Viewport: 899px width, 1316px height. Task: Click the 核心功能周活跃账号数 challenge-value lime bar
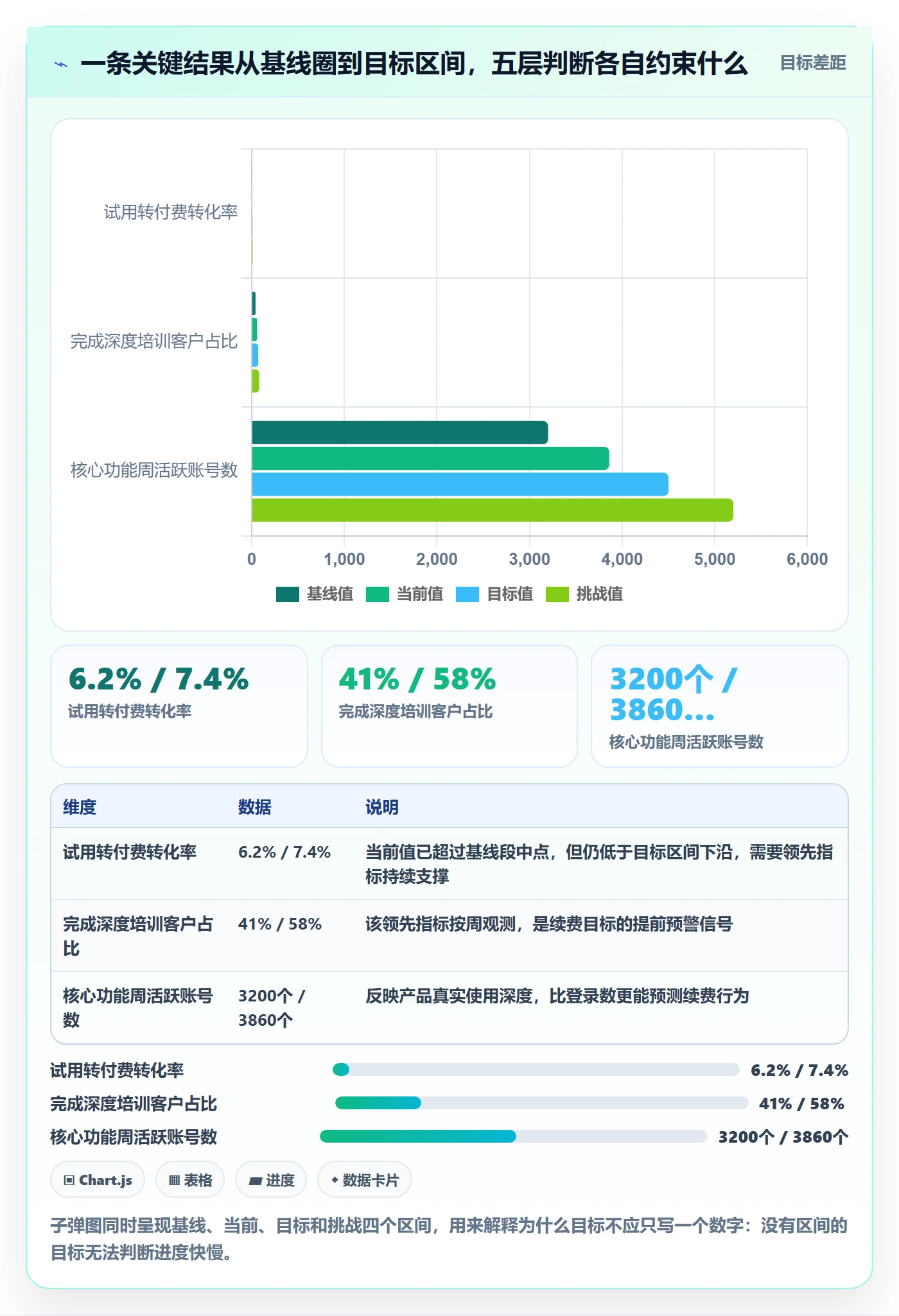pos(493,510)
